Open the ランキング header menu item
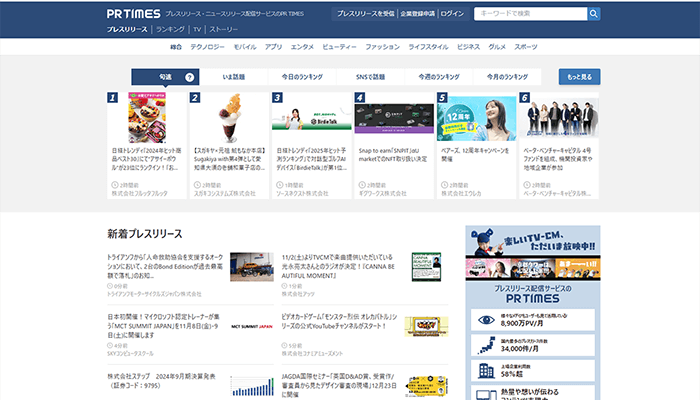This screenshot has height=400, width=700. pos(170,29)
